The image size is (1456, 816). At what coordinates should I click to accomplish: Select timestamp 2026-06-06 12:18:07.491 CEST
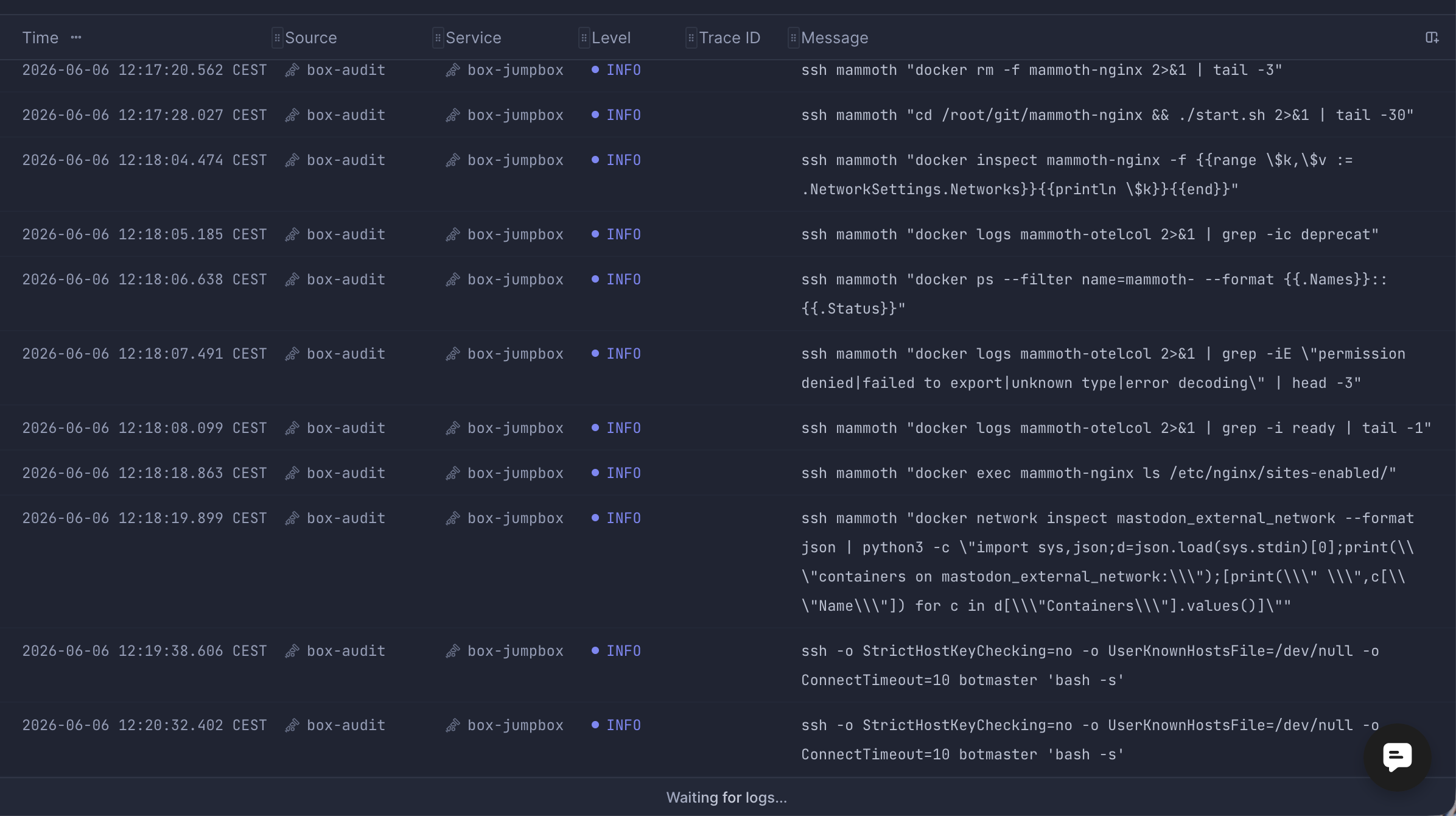[145, 354]
